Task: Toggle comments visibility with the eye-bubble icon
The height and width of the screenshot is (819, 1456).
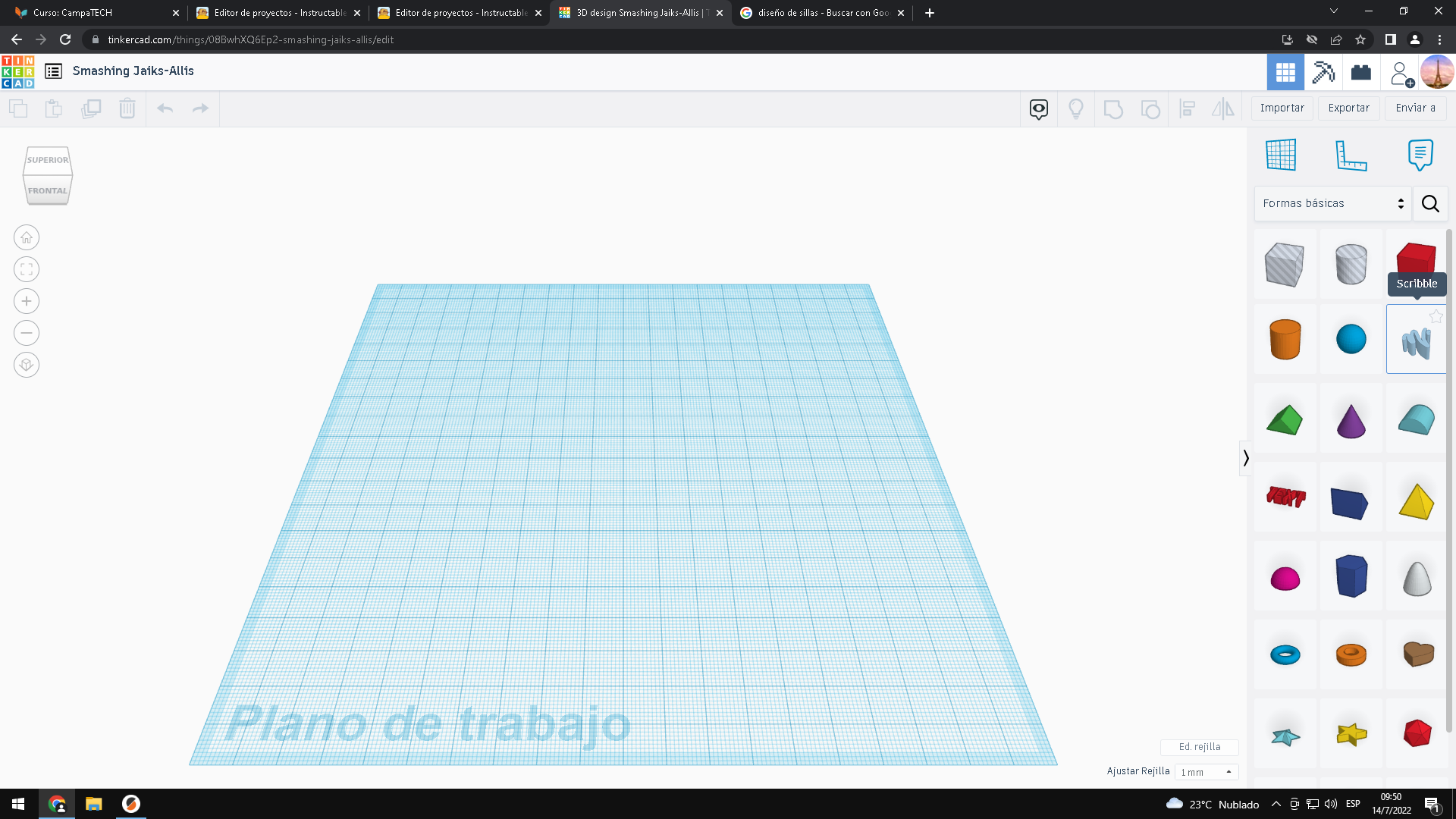Action: (x=1038, y=109)
